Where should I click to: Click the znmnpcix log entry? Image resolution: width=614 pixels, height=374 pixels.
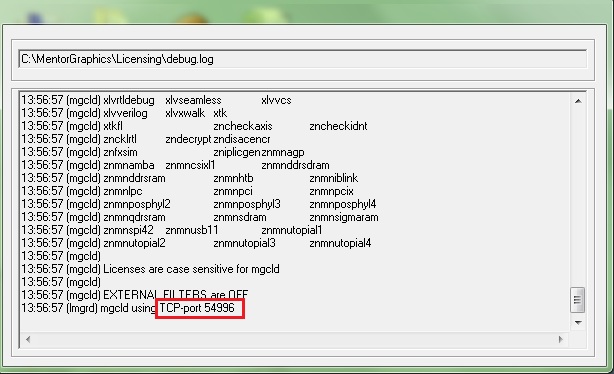click(x=331, y=191)
